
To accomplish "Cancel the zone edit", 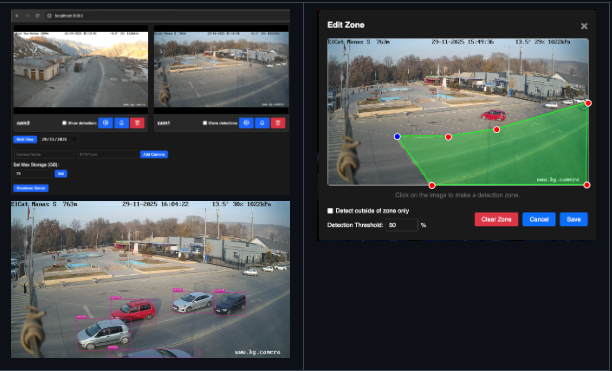I will click(x=539, y=219).
